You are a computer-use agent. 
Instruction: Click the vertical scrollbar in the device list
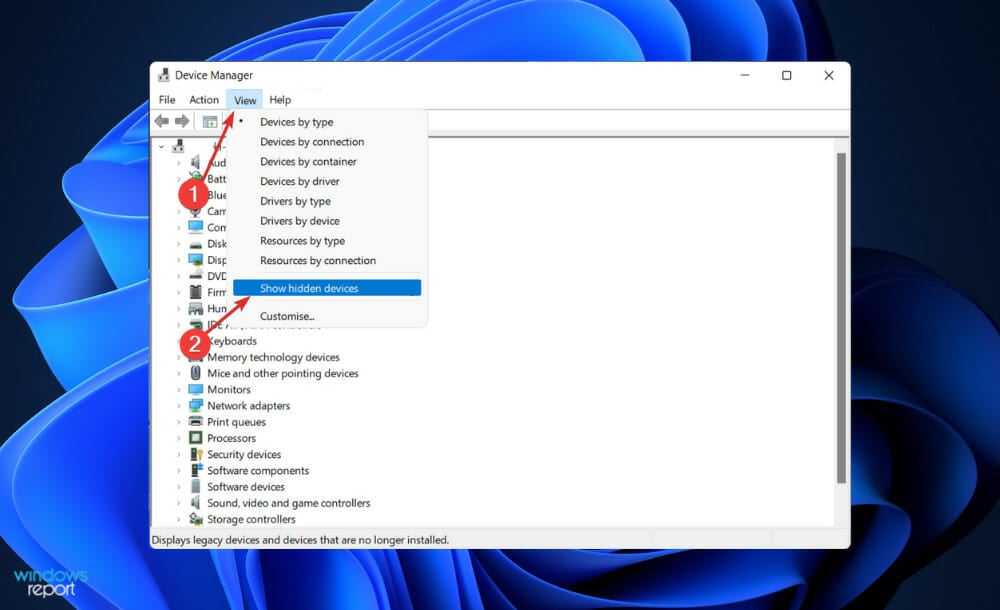click(841, 318)
